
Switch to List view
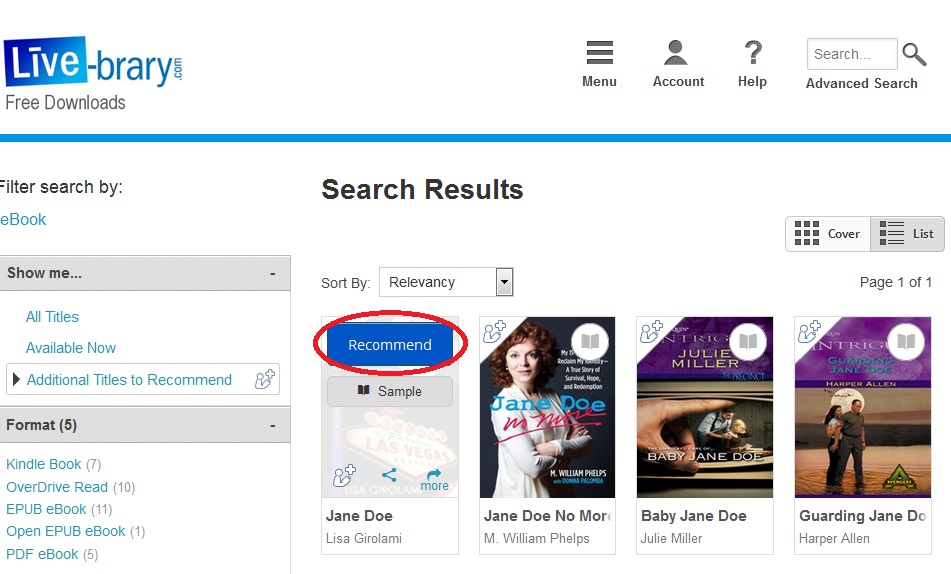tap(907, 234)
